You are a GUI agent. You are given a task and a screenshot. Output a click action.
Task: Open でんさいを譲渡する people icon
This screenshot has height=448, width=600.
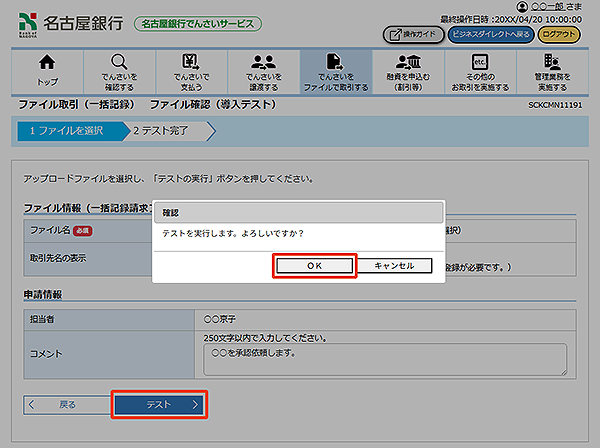pos(263,64)
